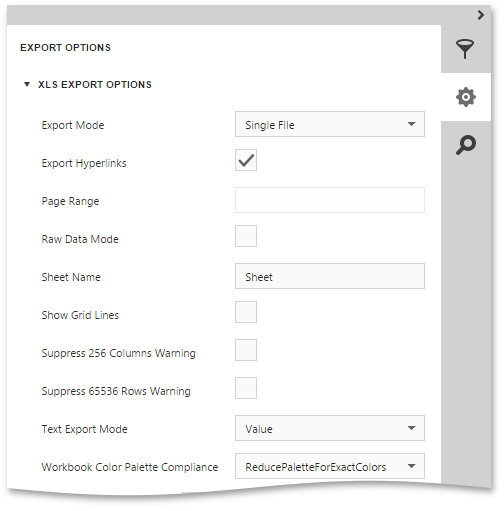Uncheck the Export Hyperlinks checkbox

point(246,160)
